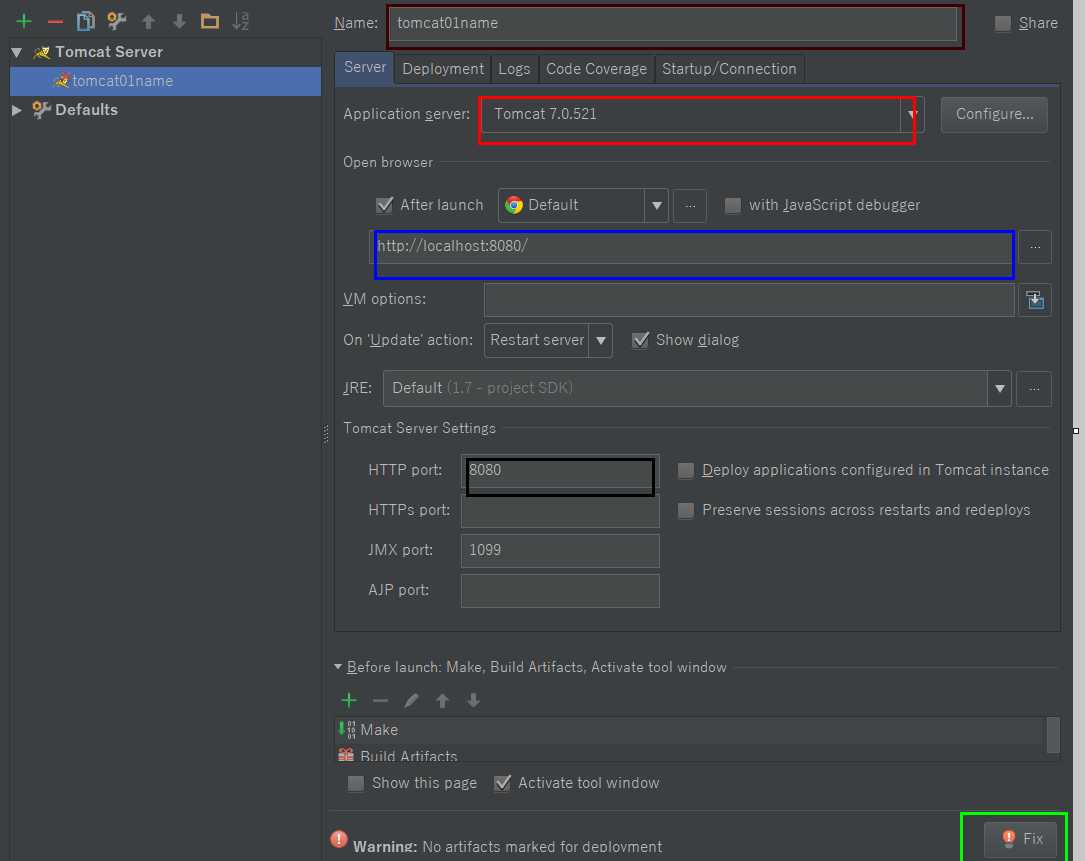The image size is (1085, 861).
Task: Add new run configuration with plus icon
Action: pyautogui.click(x=24, y=21)
